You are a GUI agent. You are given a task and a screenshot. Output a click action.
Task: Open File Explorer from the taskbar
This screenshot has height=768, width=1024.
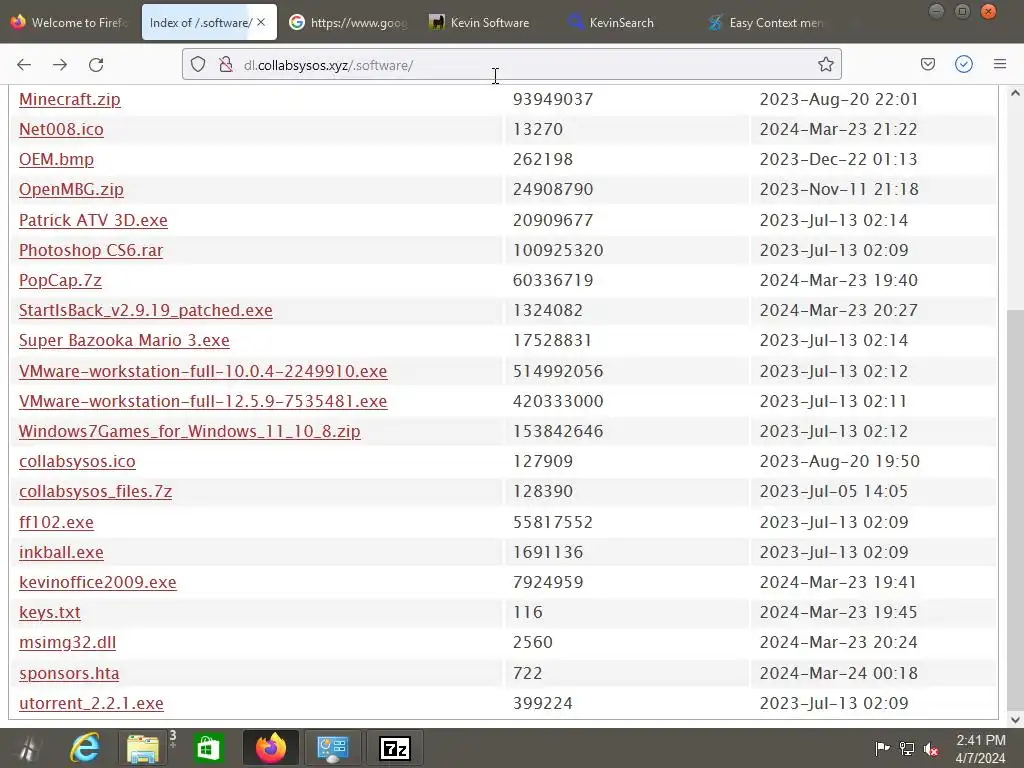(x=142, y=748)
